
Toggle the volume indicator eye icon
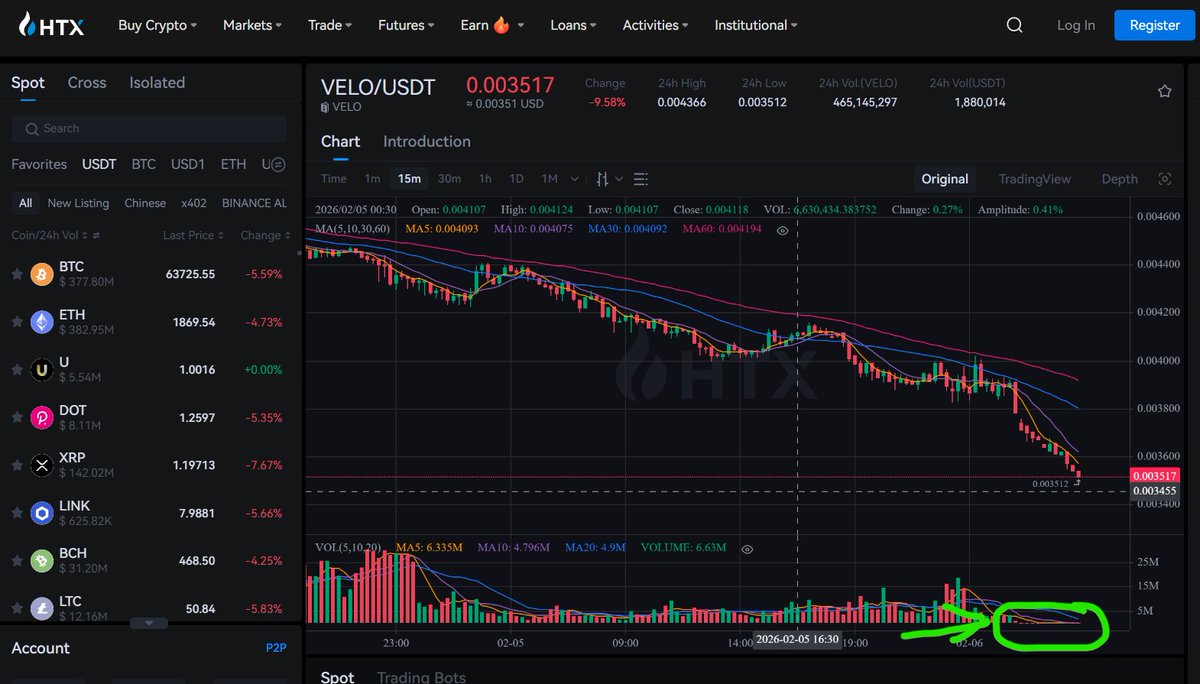(747, 548)
